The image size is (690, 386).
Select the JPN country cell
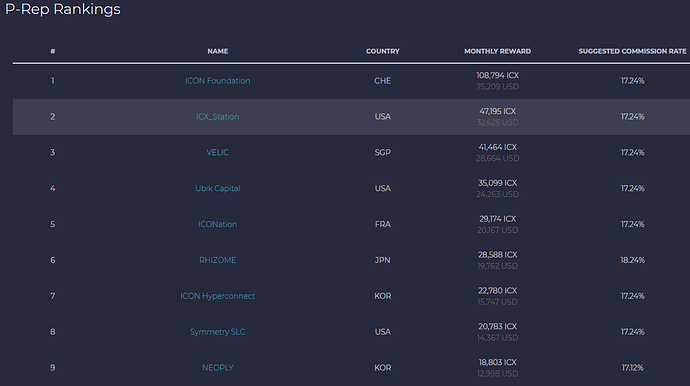(x=382, y=260)
